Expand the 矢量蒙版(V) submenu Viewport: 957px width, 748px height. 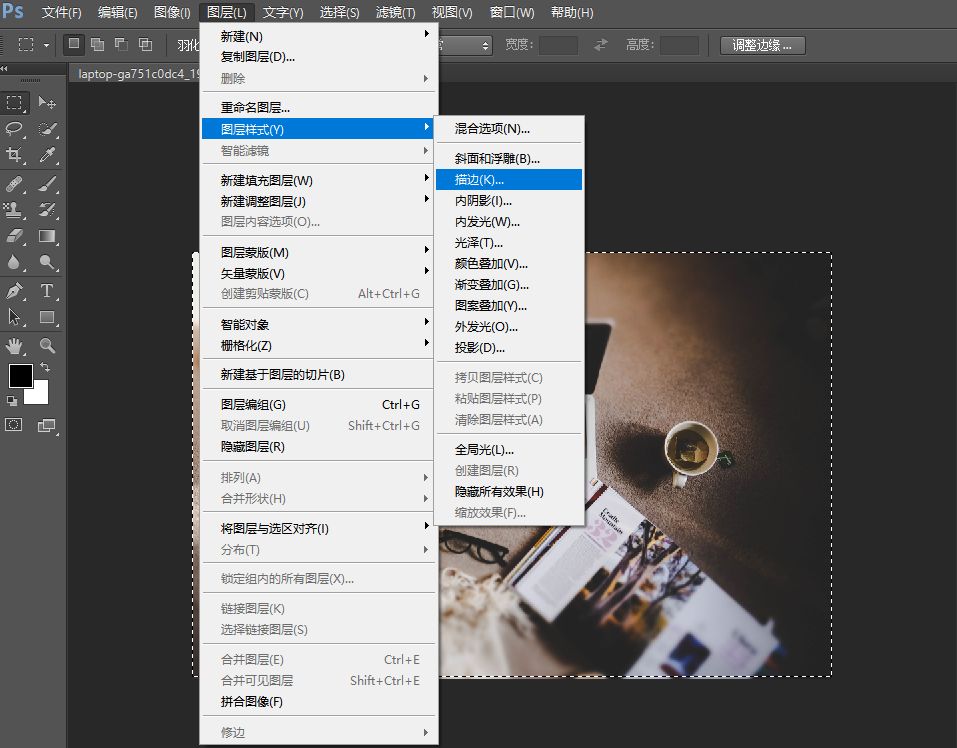point(319,273)
